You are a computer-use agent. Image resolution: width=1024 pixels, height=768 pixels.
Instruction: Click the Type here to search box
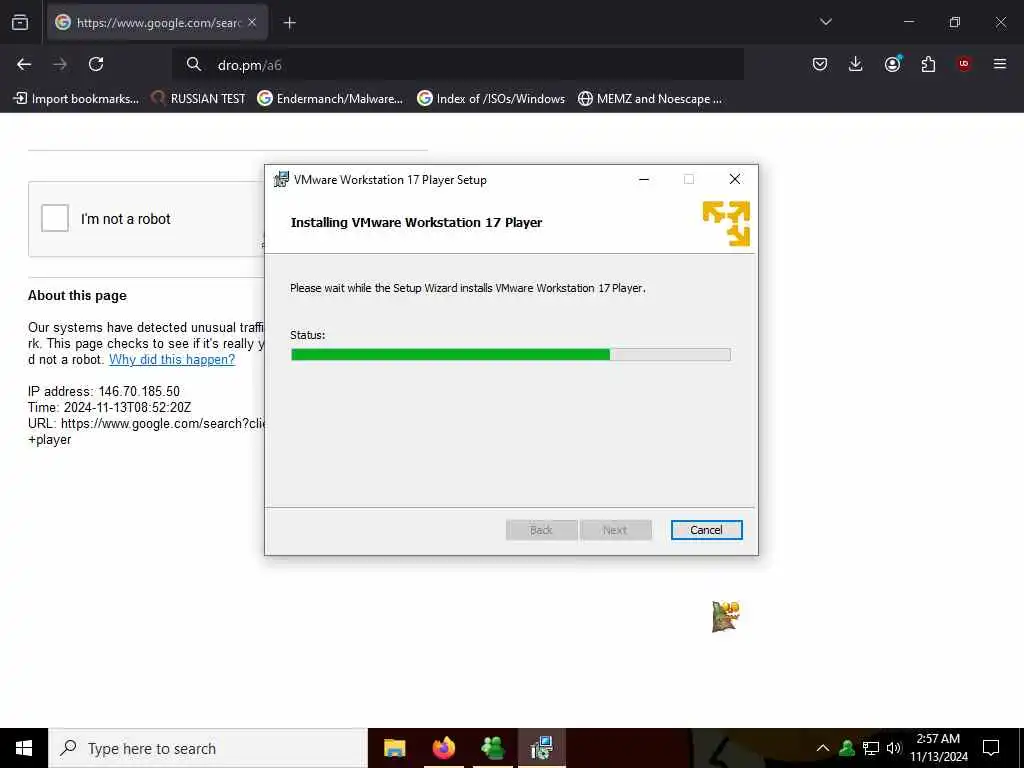[x=208, y=748]
